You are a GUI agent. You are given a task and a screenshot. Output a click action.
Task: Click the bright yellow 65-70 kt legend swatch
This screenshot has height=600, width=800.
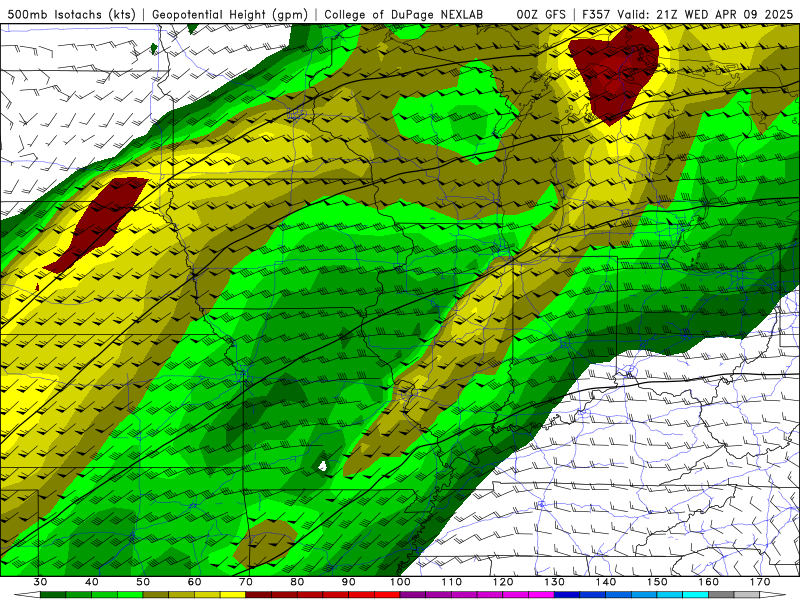coord(233,595)
